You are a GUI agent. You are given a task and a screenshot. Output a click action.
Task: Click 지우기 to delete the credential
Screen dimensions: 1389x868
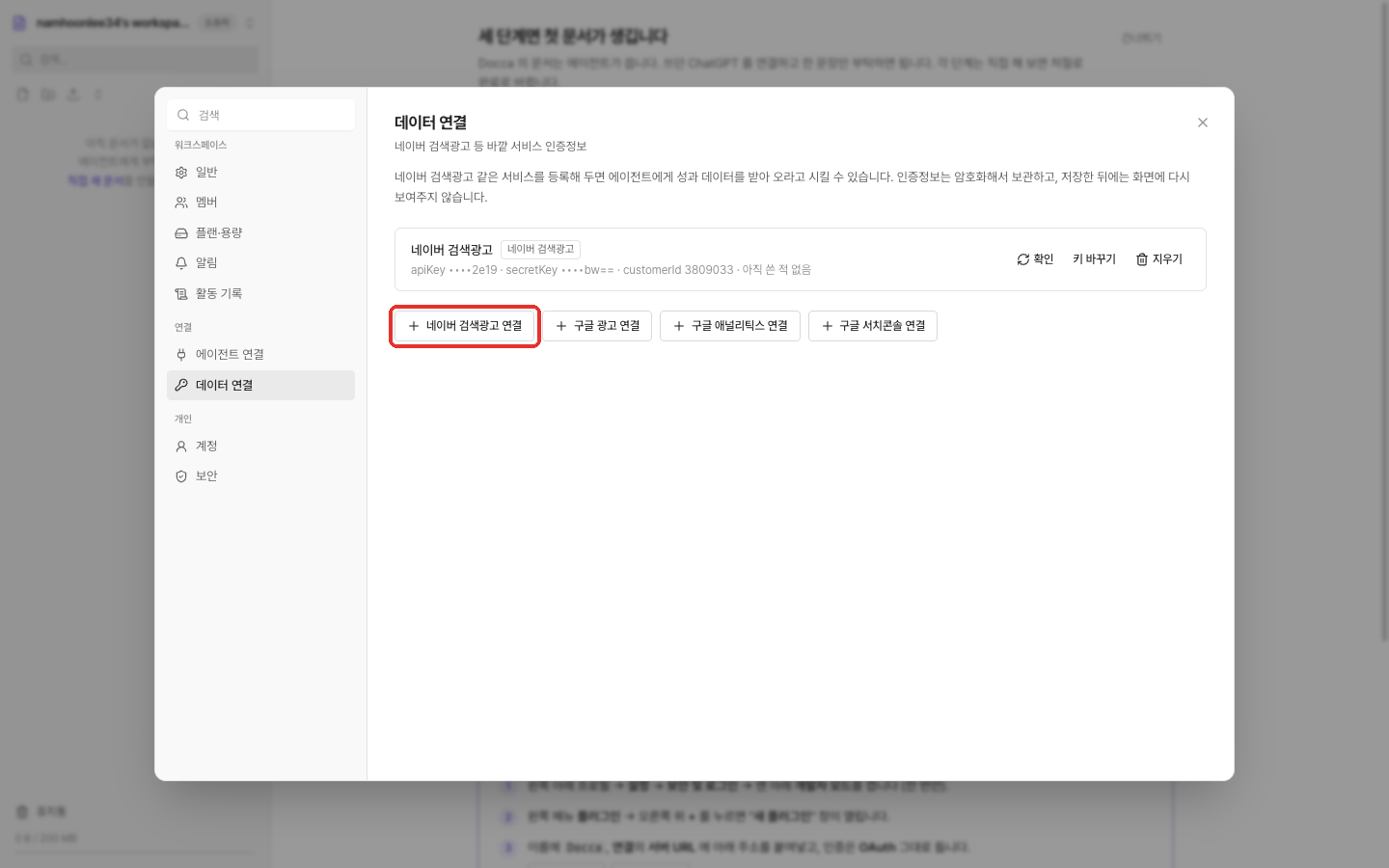1158,259
